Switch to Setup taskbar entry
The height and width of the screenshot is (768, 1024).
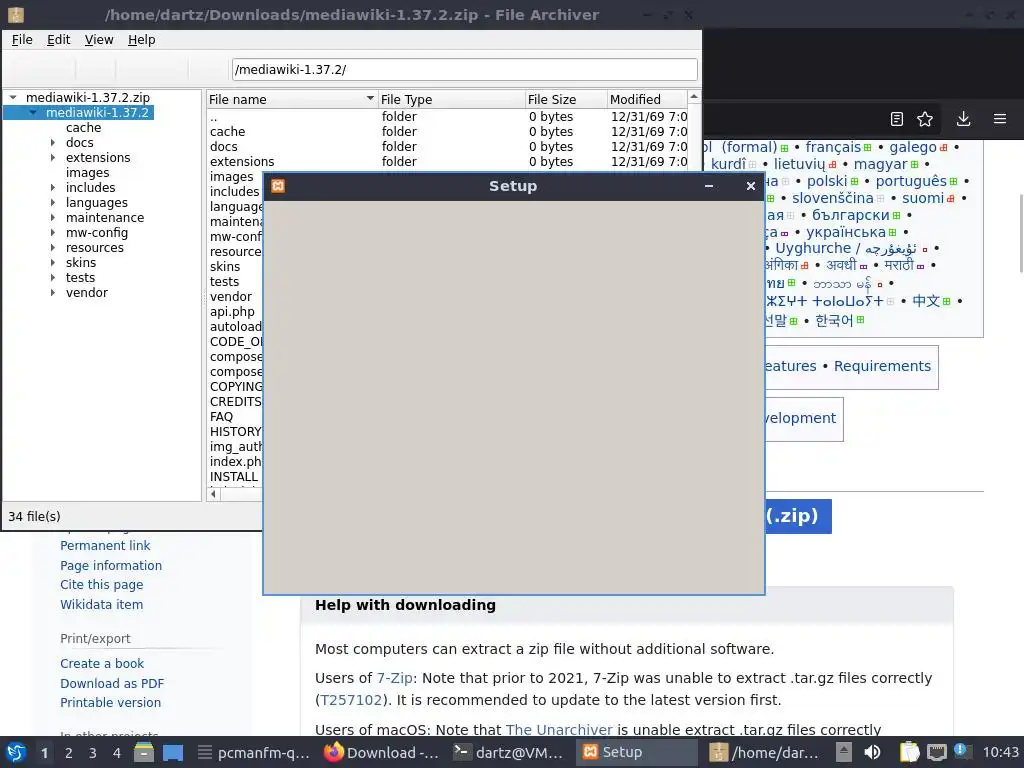[637, 752]
